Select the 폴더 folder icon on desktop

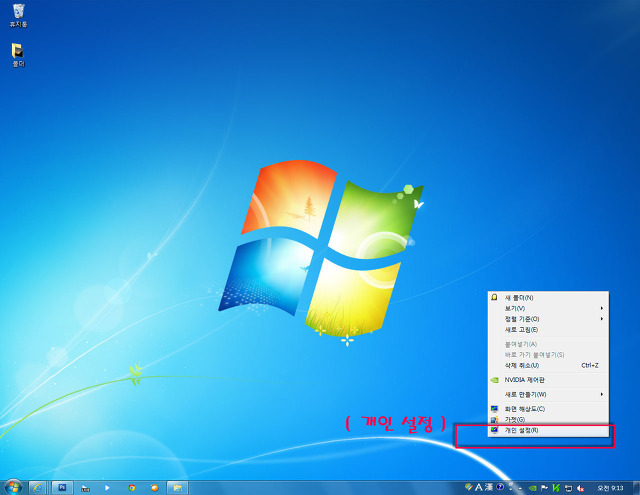18,55
